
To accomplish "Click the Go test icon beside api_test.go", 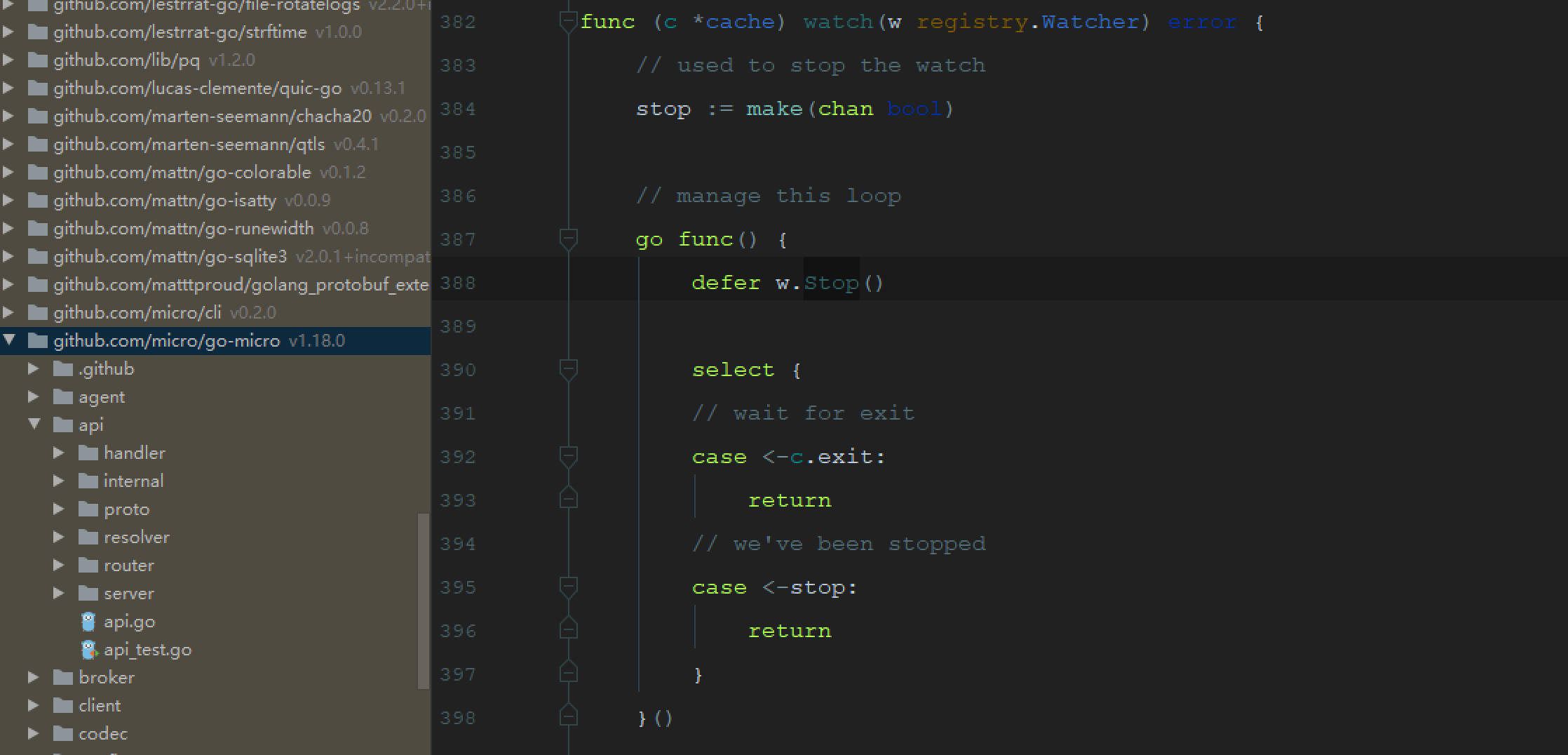I will coord(88,650).
